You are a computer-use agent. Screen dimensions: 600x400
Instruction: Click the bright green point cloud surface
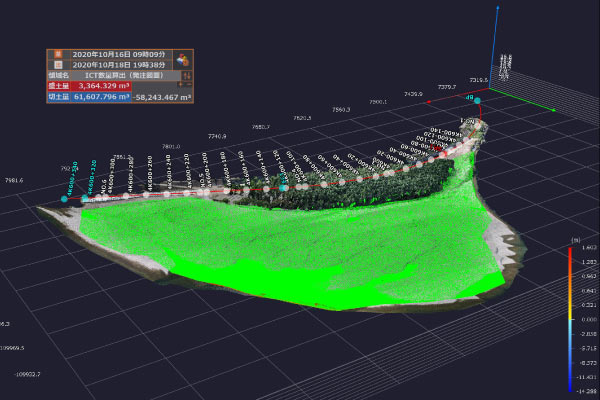click(300, 240)
